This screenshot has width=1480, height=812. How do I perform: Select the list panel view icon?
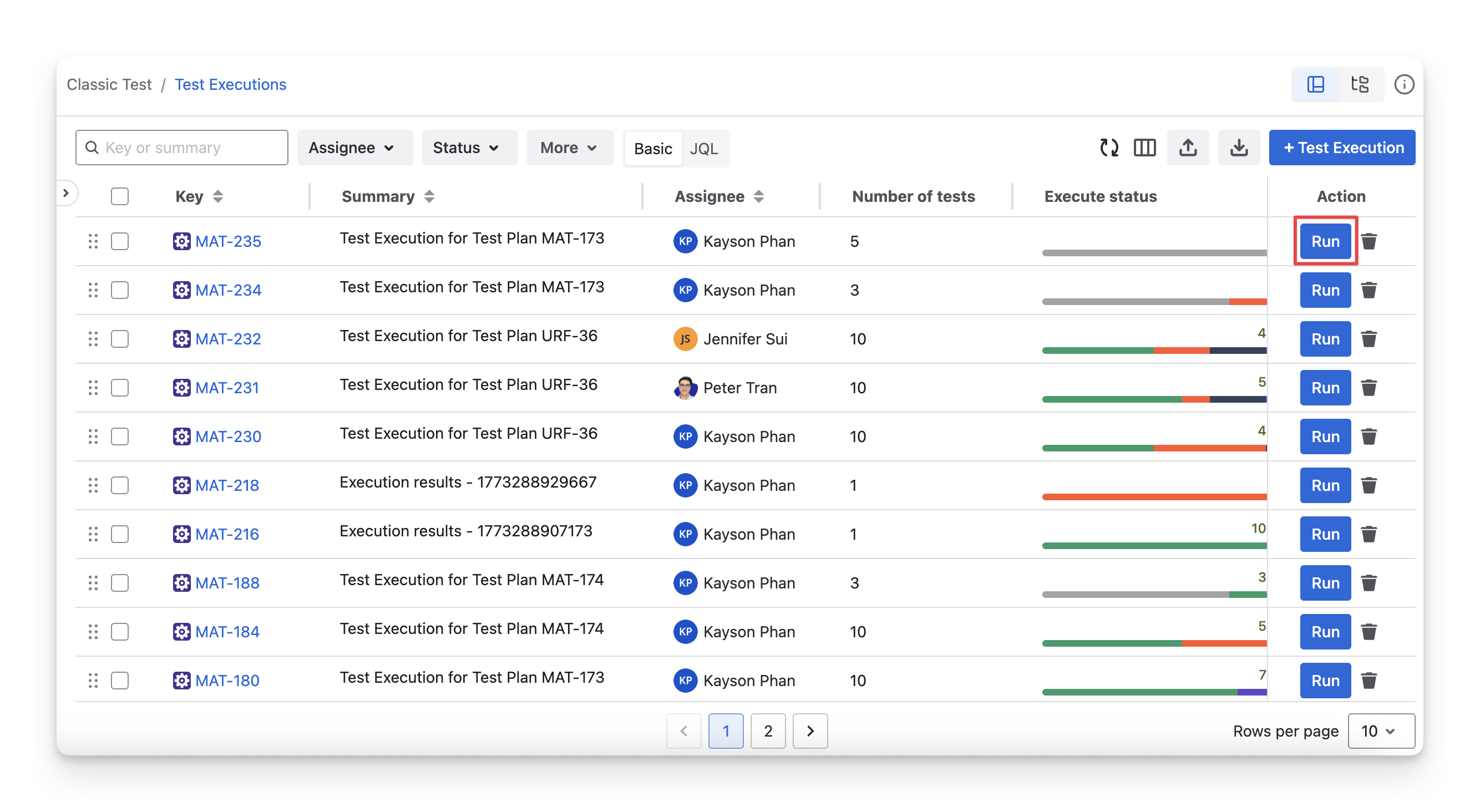(x=1315, y=84)
